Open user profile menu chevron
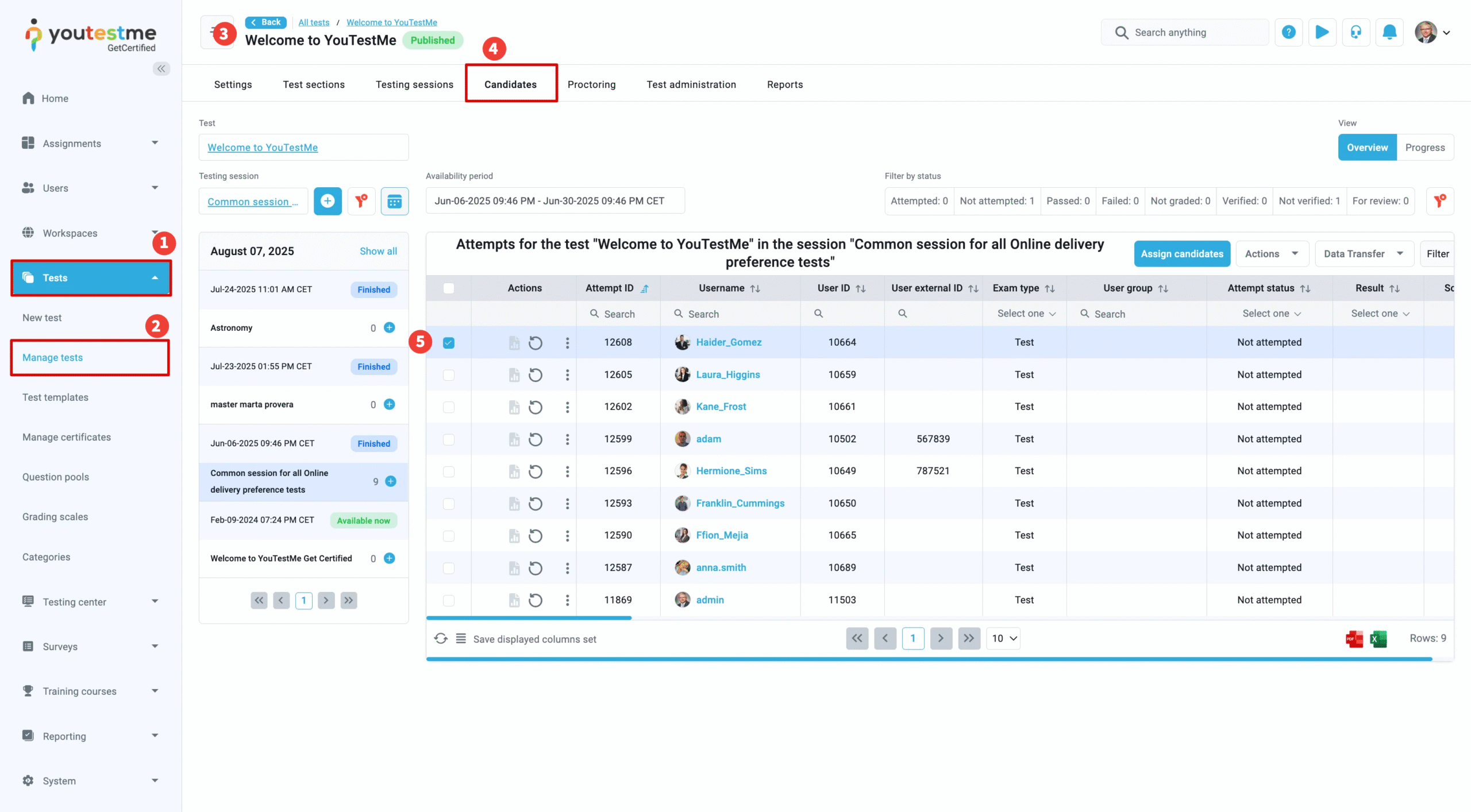 (x=1446, y=33)
